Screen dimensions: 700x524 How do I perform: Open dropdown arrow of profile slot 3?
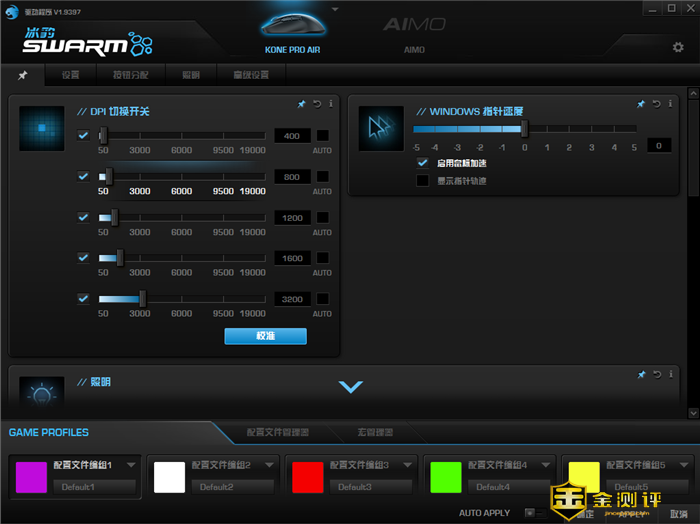[405, 466]
